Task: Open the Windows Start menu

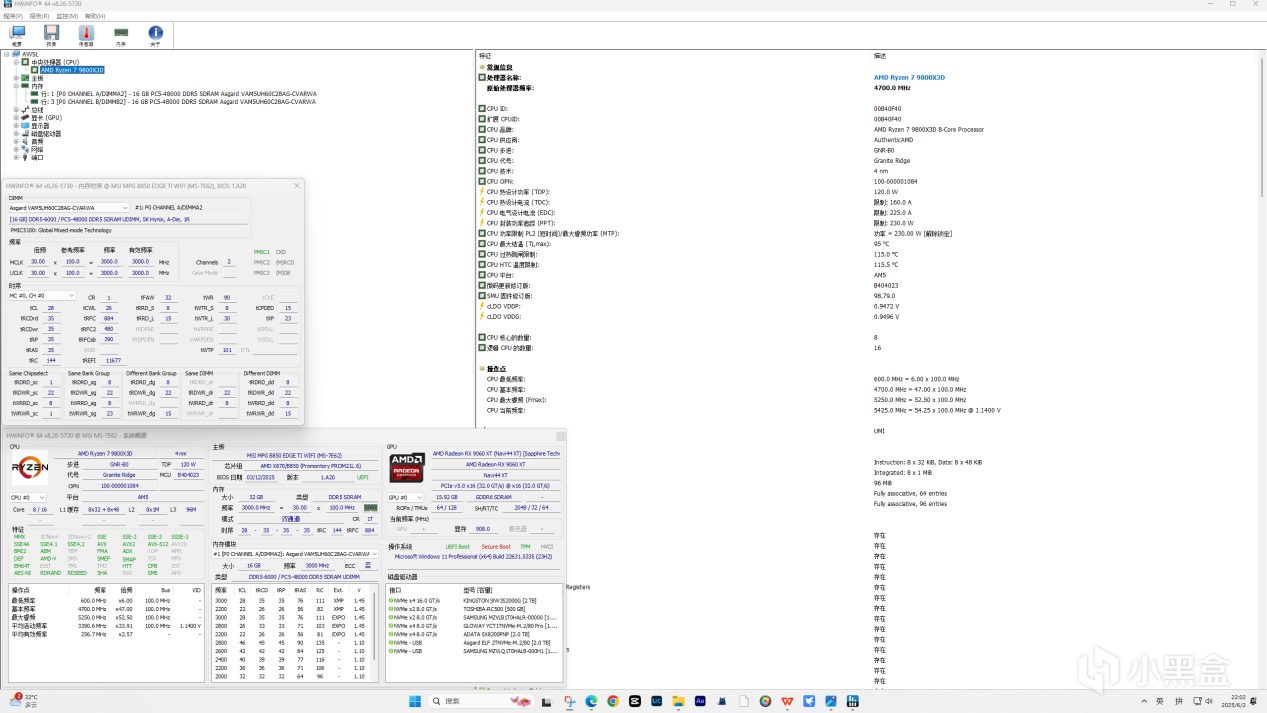Action: point(415,701)
